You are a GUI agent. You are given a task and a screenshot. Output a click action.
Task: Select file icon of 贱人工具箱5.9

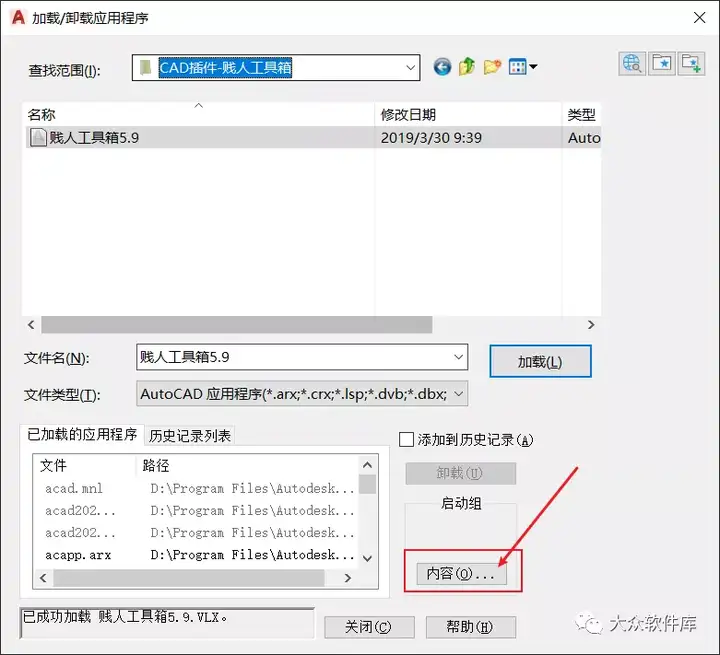click(x=38, y=137)
